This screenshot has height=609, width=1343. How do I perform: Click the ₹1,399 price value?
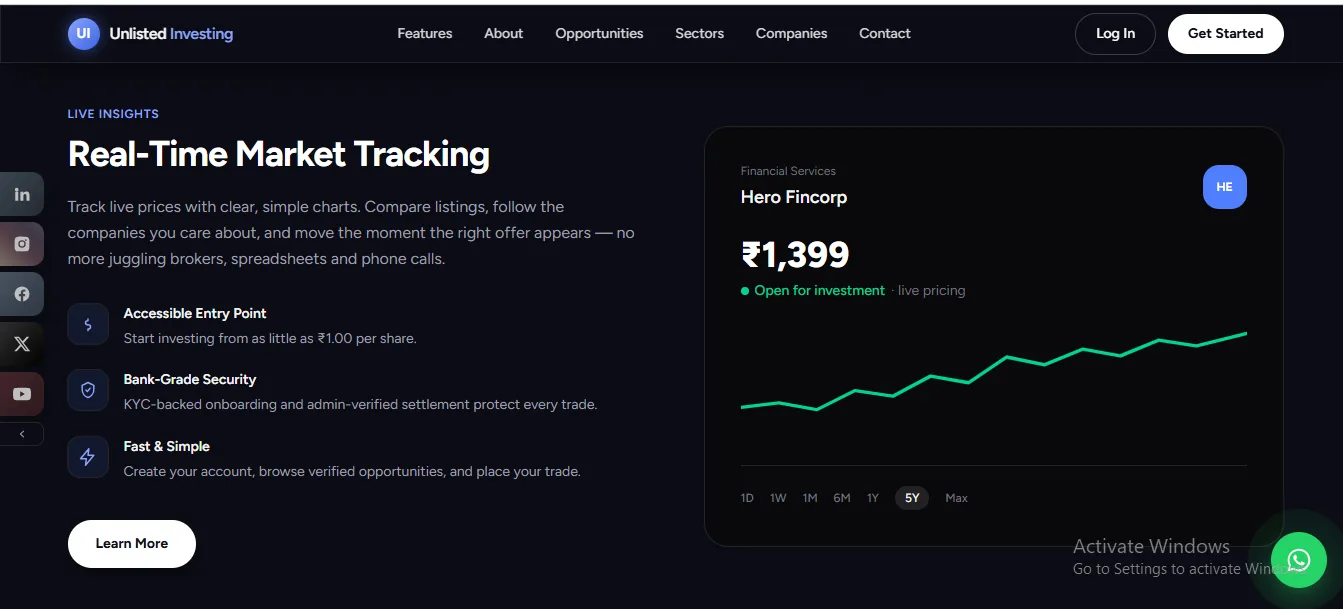pyautogui.click(x=795, y=255)
